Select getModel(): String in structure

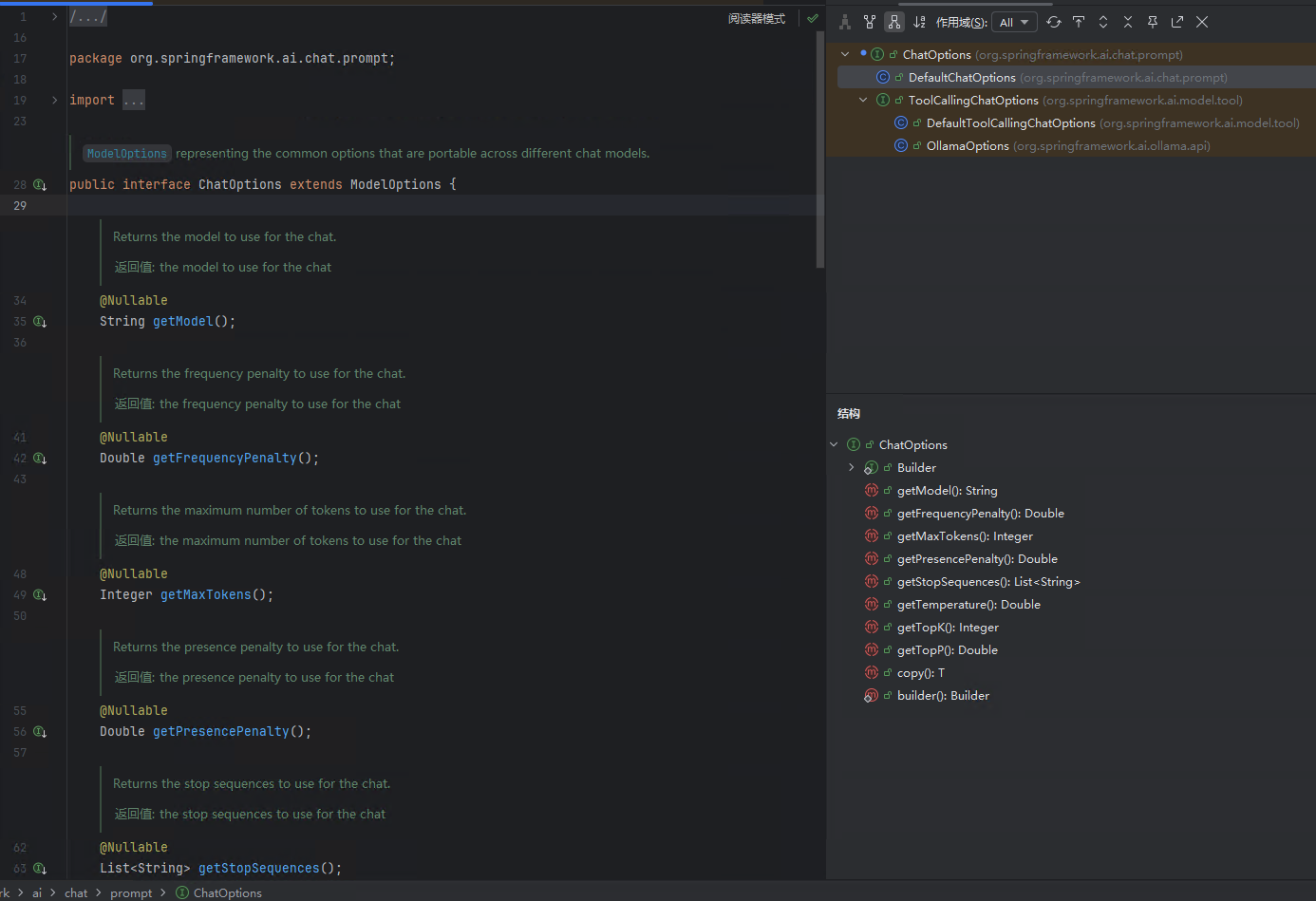pyautogui.click(x=947, y=490)
